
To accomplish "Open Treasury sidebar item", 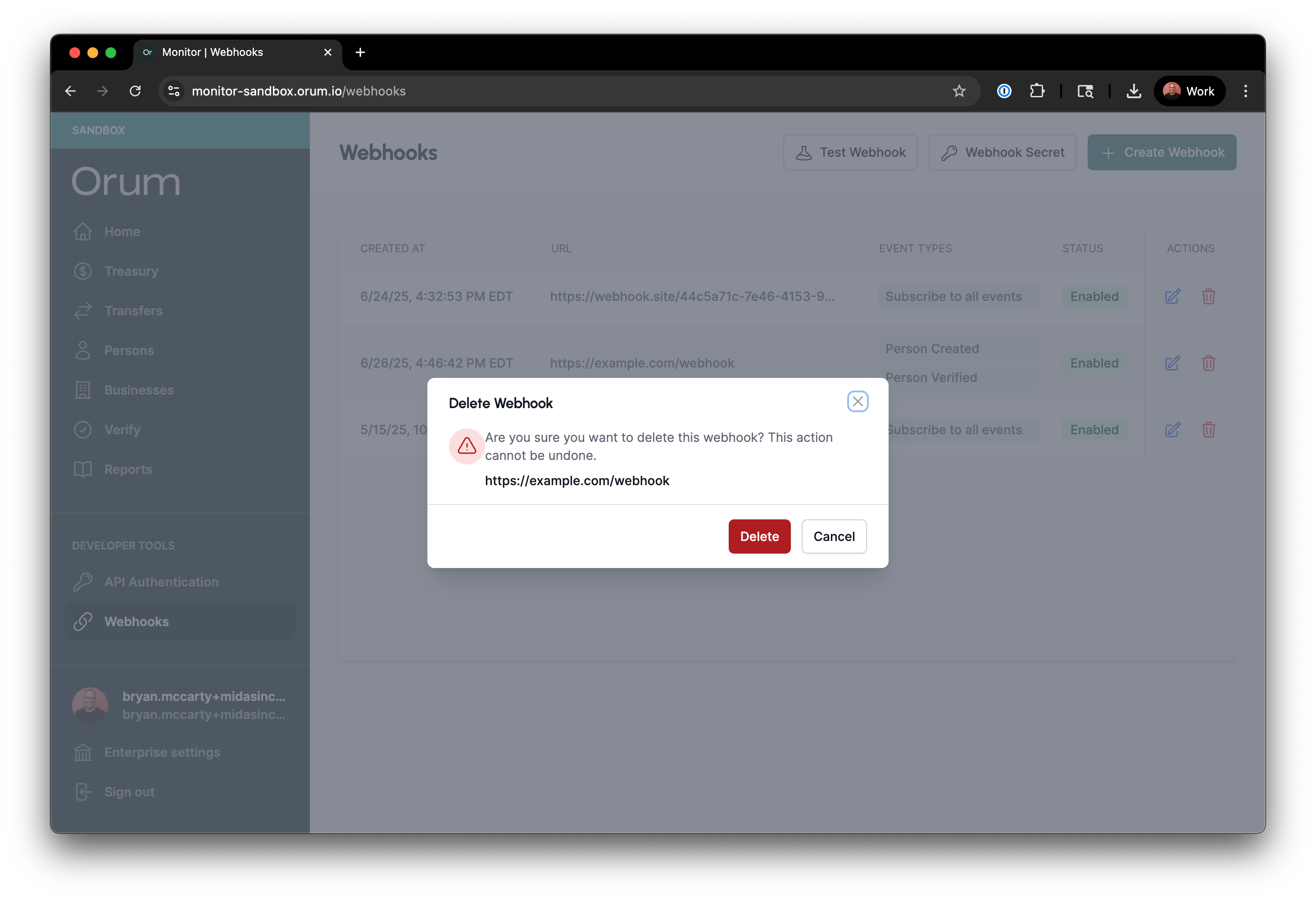I will click(131, 271).
